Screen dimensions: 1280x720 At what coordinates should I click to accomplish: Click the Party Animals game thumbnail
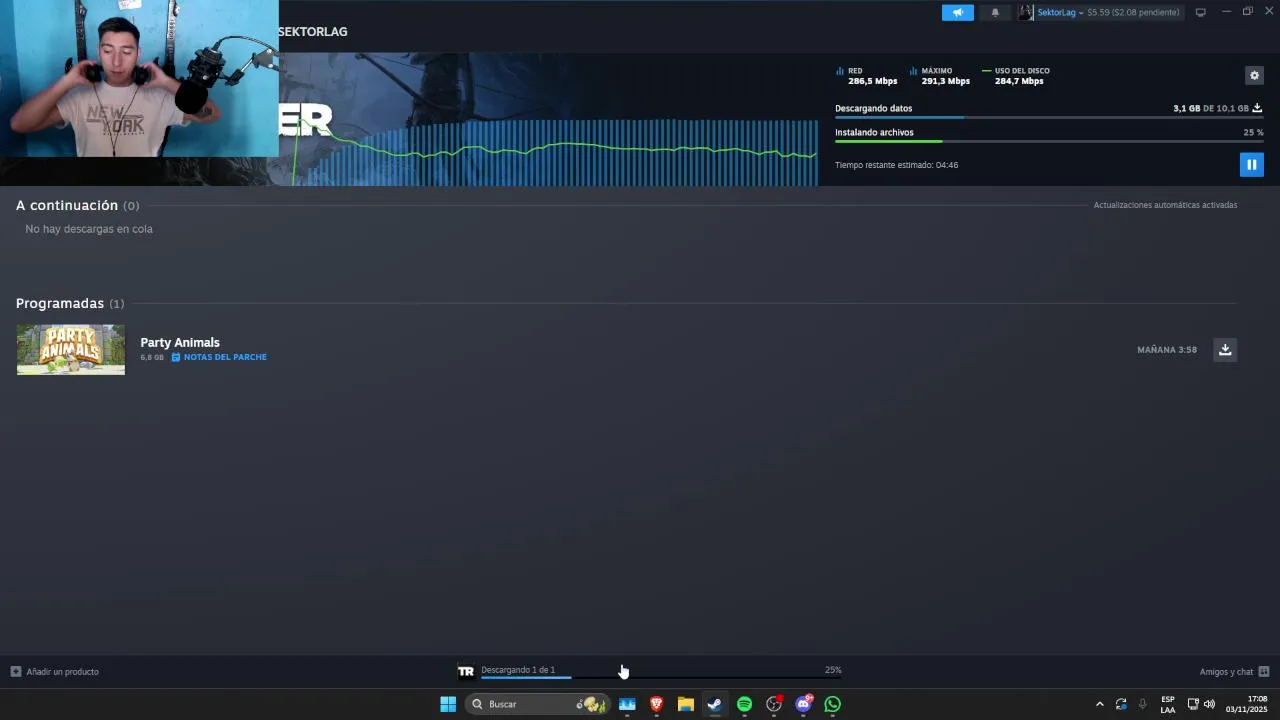point(71,349)
